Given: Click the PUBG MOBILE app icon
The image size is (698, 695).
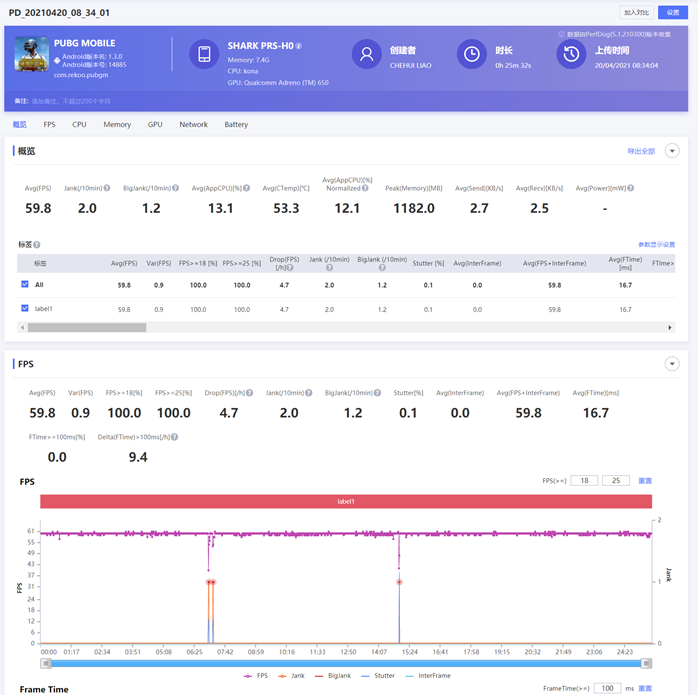Looking at the screenshot, I should (31, 54).
